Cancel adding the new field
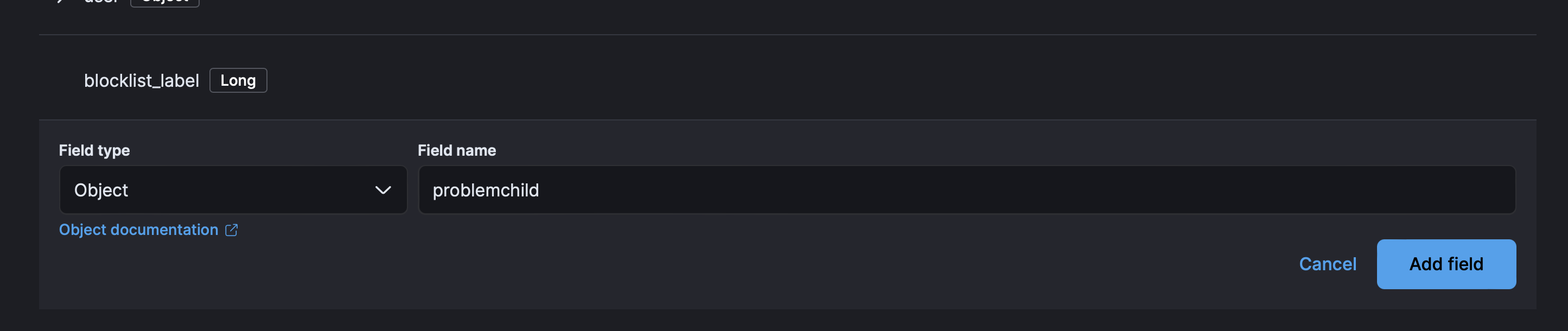Viewport: 1568px width, 331px height. point(1327,264)
